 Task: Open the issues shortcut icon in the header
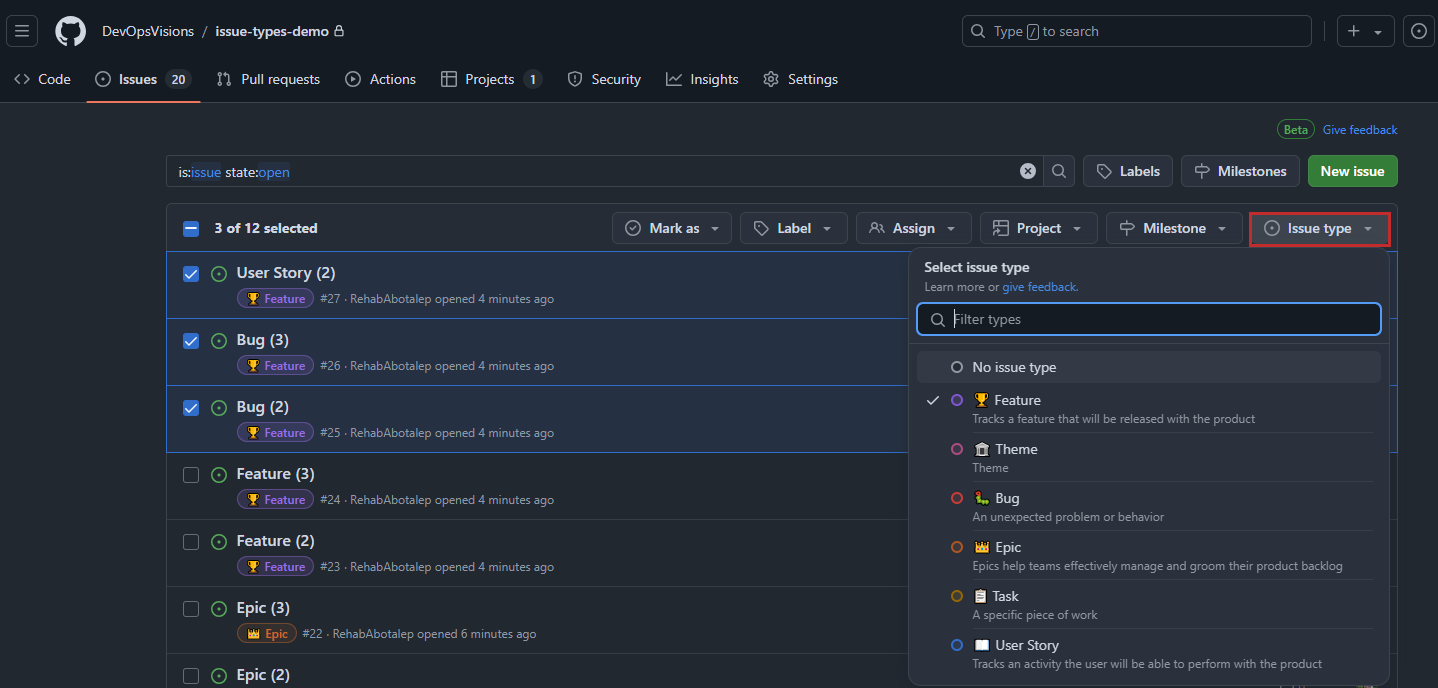[x=1418, y=31]
